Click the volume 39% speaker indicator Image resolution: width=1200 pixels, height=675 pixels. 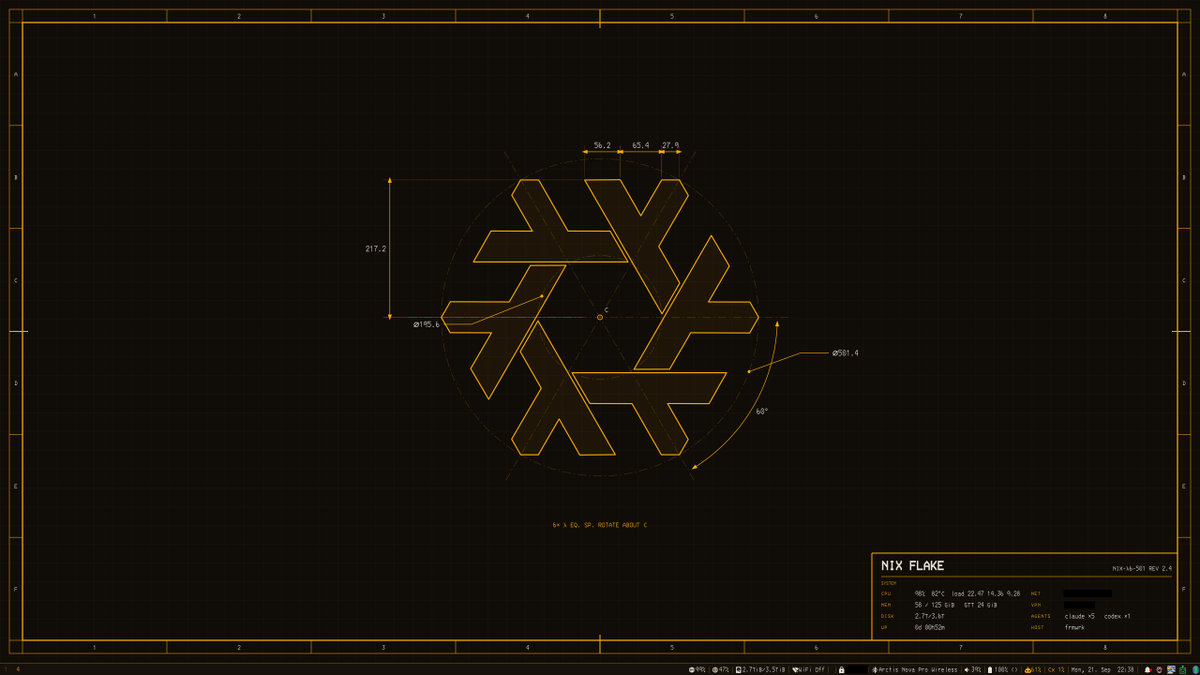[x=973, y=669]
